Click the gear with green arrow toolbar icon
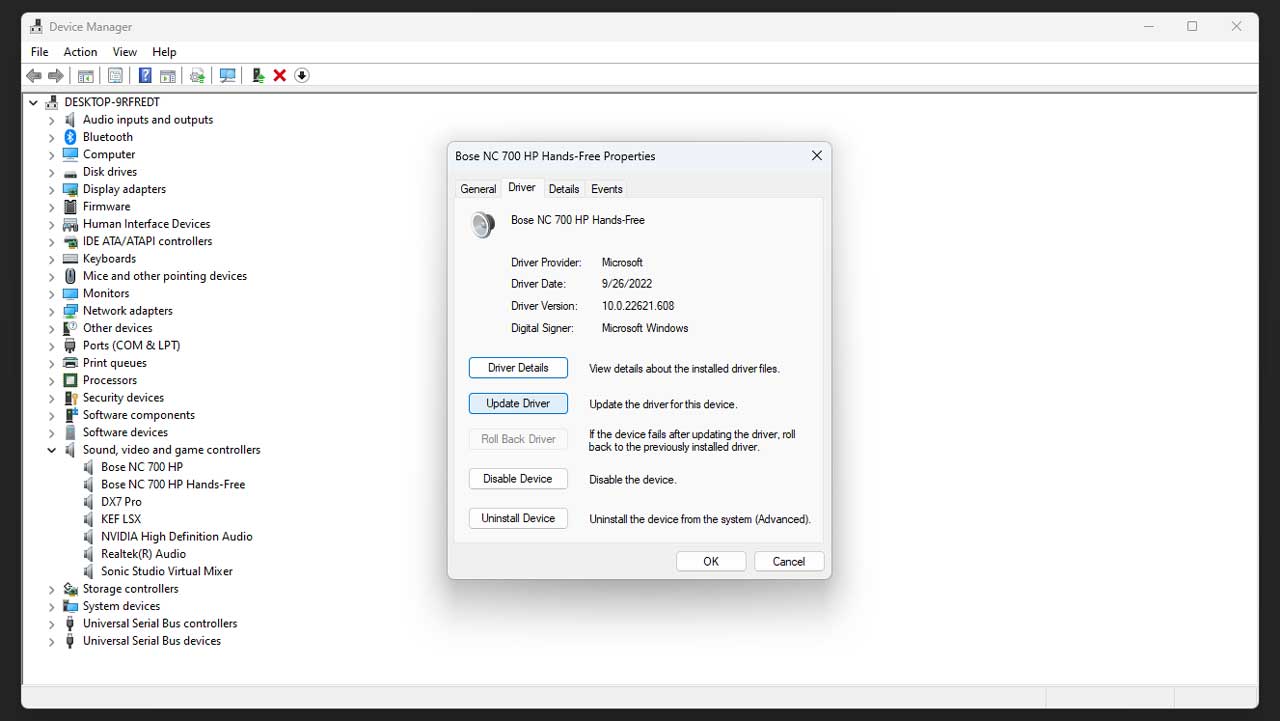The width and height of the screenshot is (1280, 721). click(x=197, y=76)
